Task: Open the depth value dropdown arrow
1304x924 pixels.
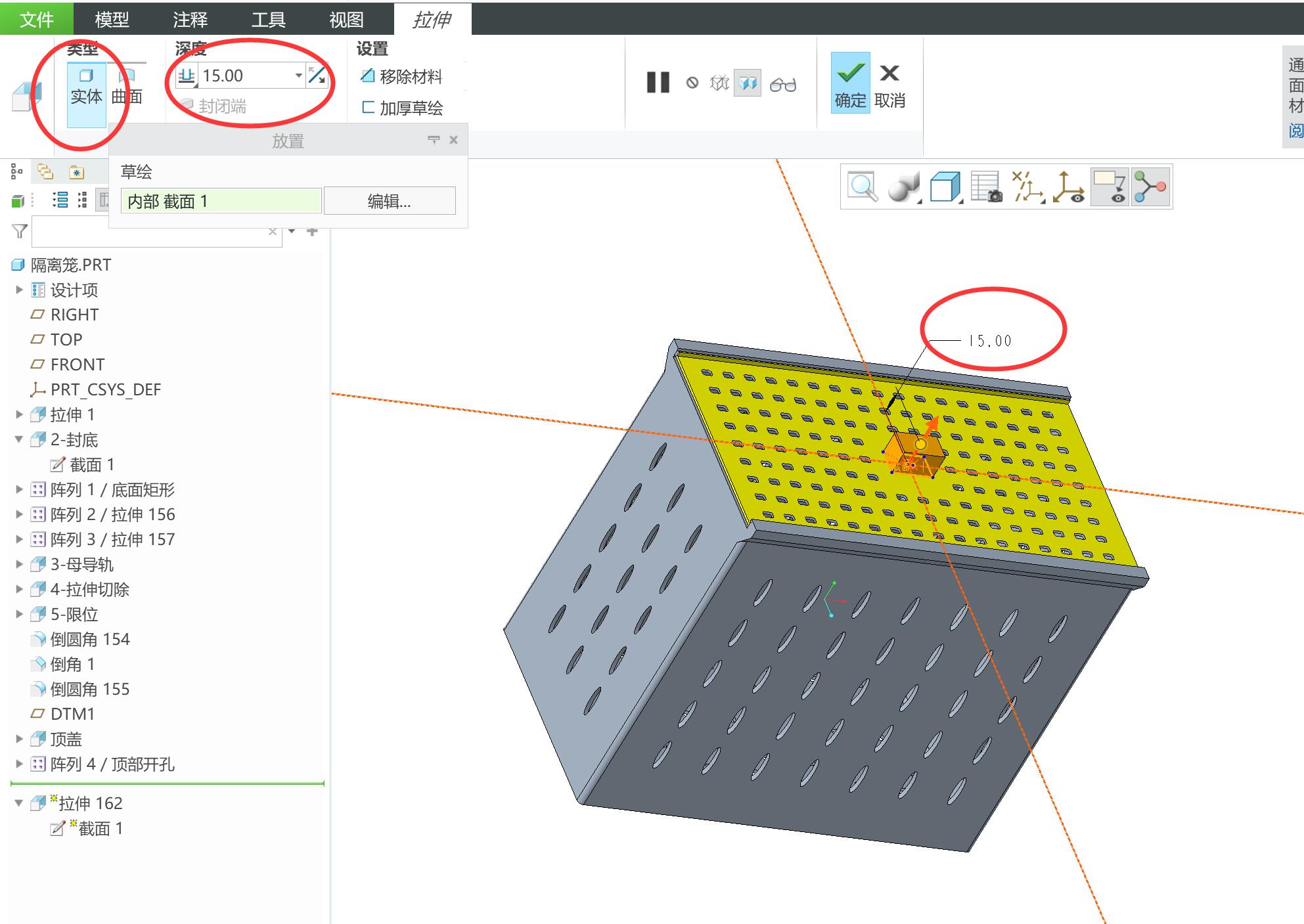Action: coord(298,76)
